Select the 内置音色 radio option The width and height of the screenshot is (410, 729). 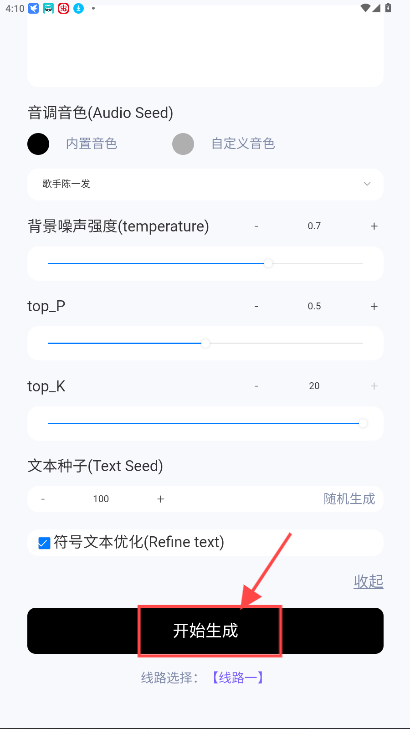[x=38, y=144]
